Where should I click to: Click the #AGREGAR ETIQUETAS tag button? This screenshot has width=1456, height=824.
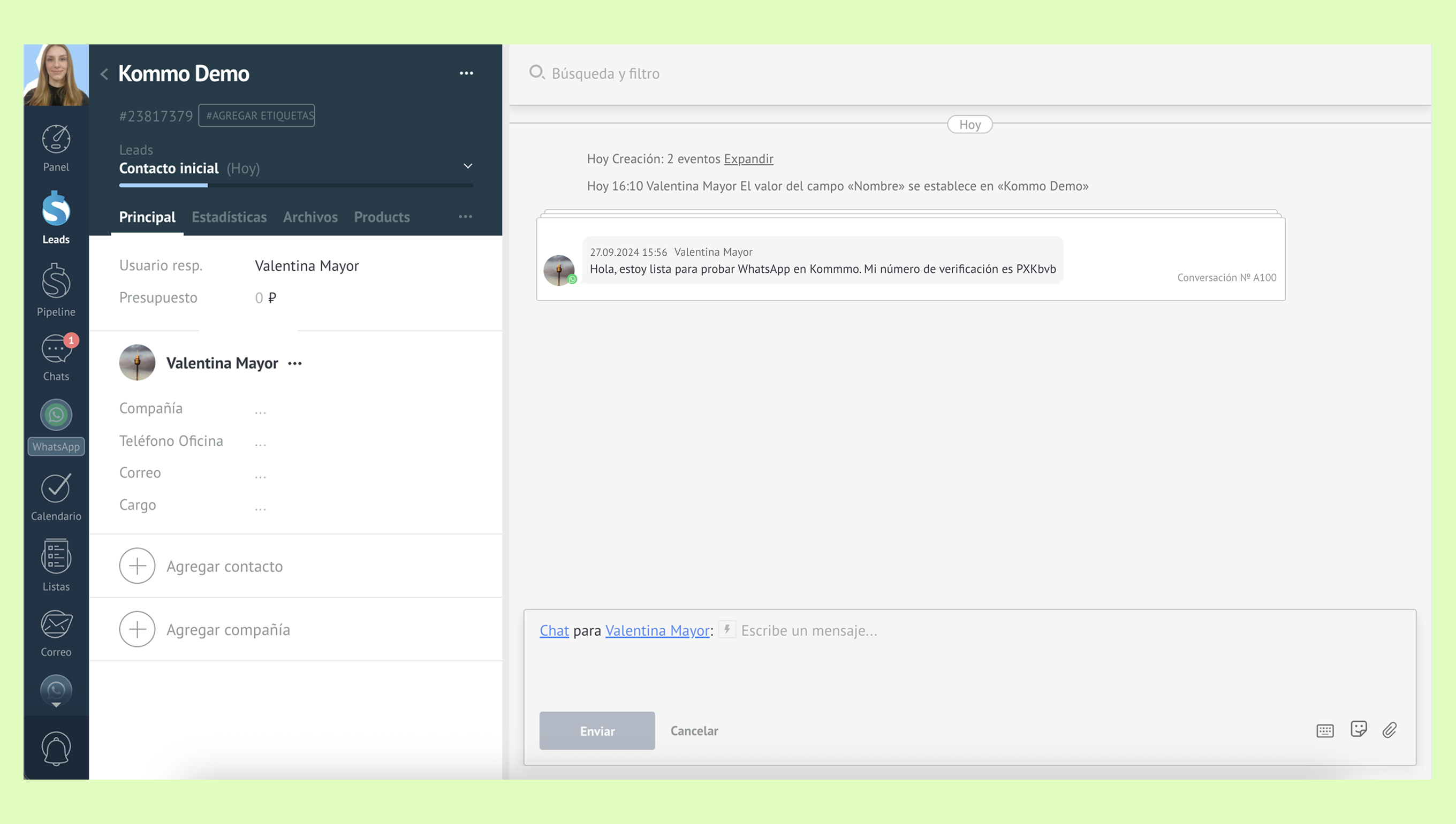(x=256, y=116)
